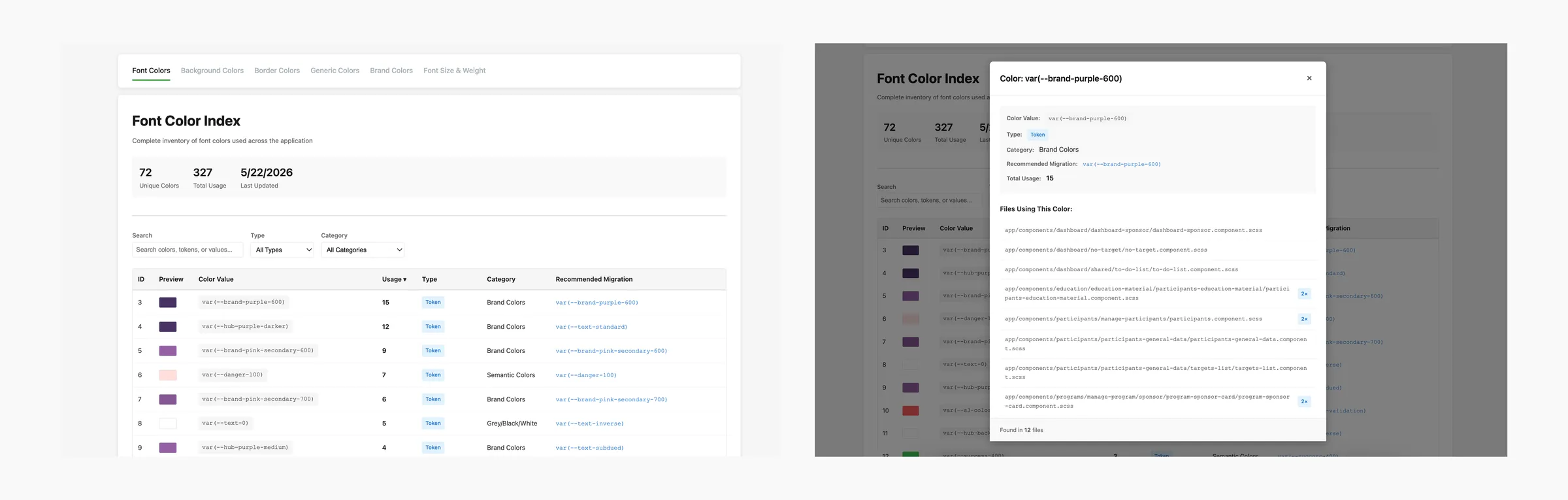1568x500 pixels.
Task: Click the Token badge in row 6
Action: [x=433, y=375]
